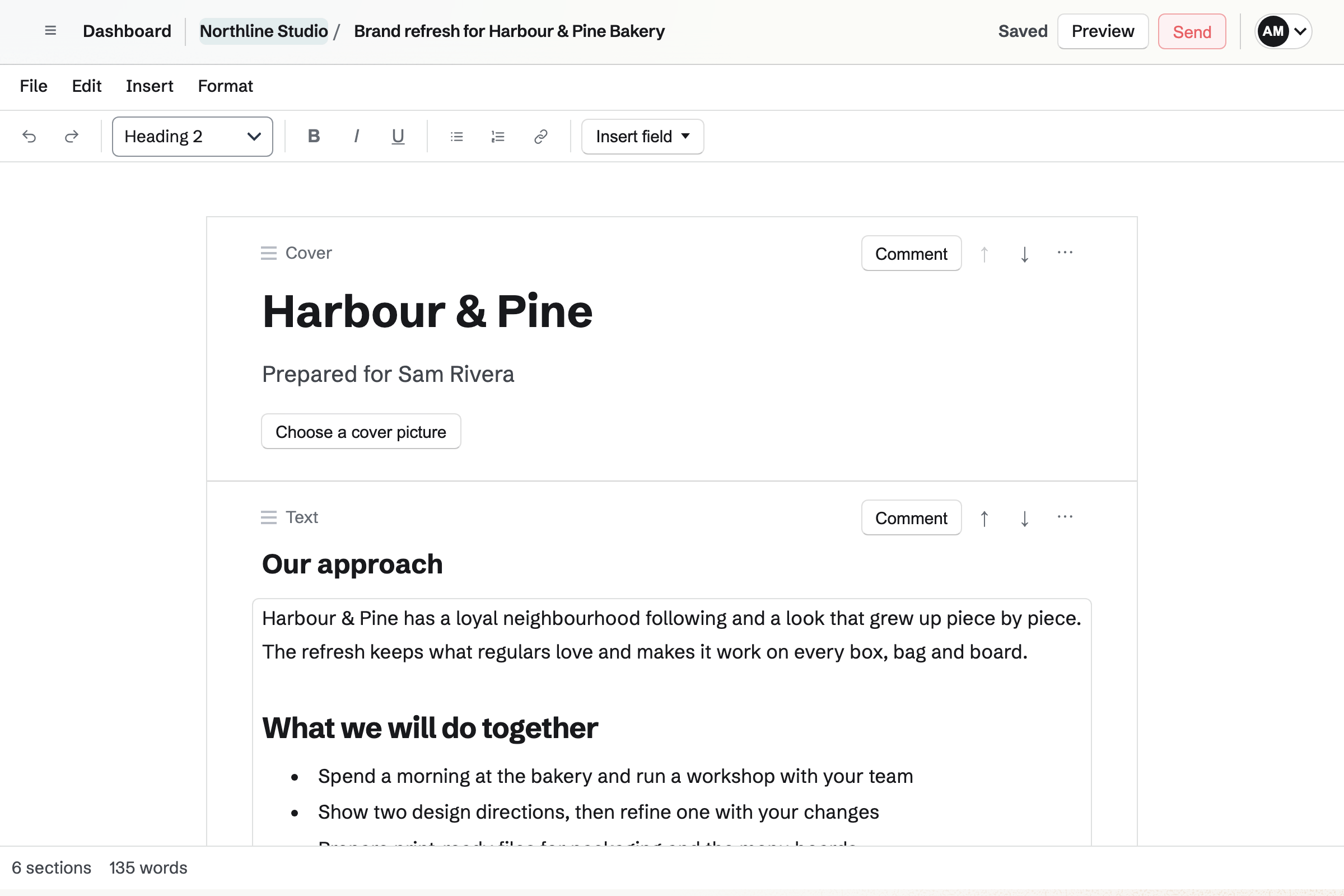Go to the Dashboard link
The height and width of the screenshot is (896, 1344).
[x=127, y=31]
